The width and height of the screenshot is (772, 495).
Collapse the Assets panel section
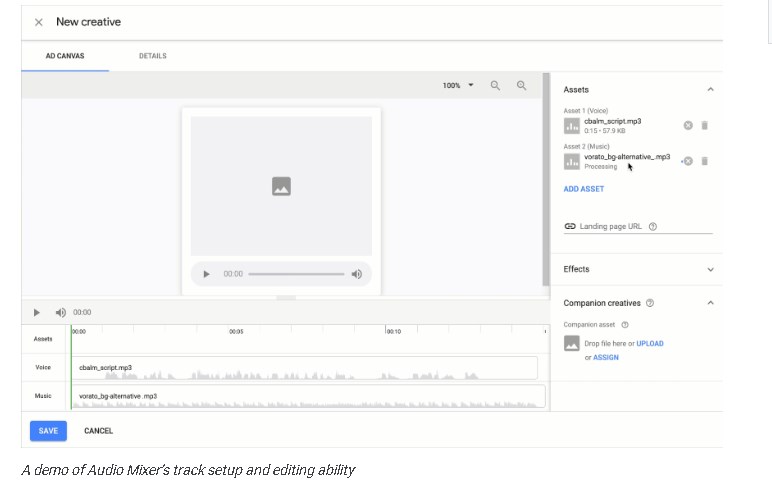(x=710, y=90)
